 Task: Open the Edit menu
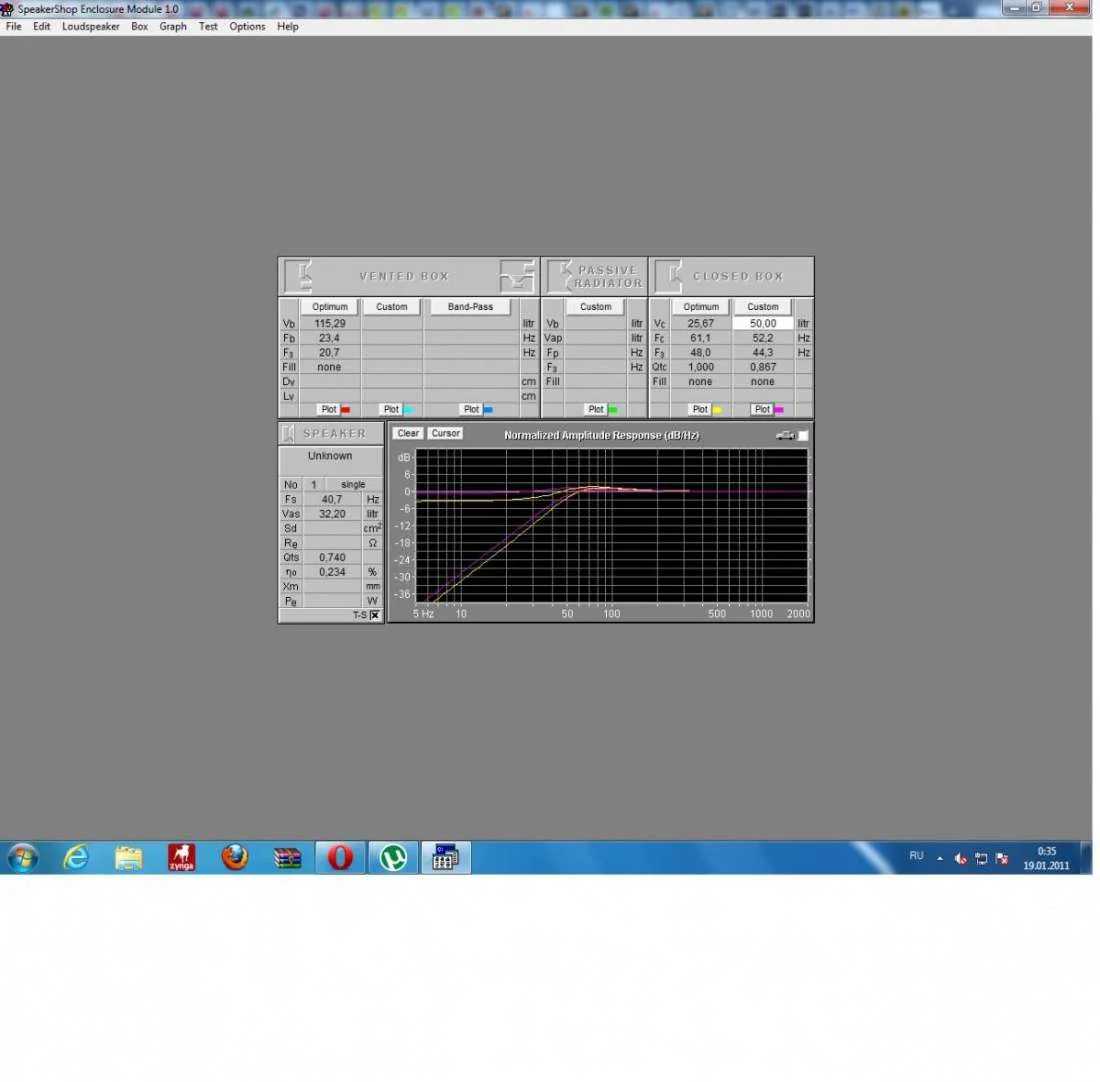tap(41, 26)
